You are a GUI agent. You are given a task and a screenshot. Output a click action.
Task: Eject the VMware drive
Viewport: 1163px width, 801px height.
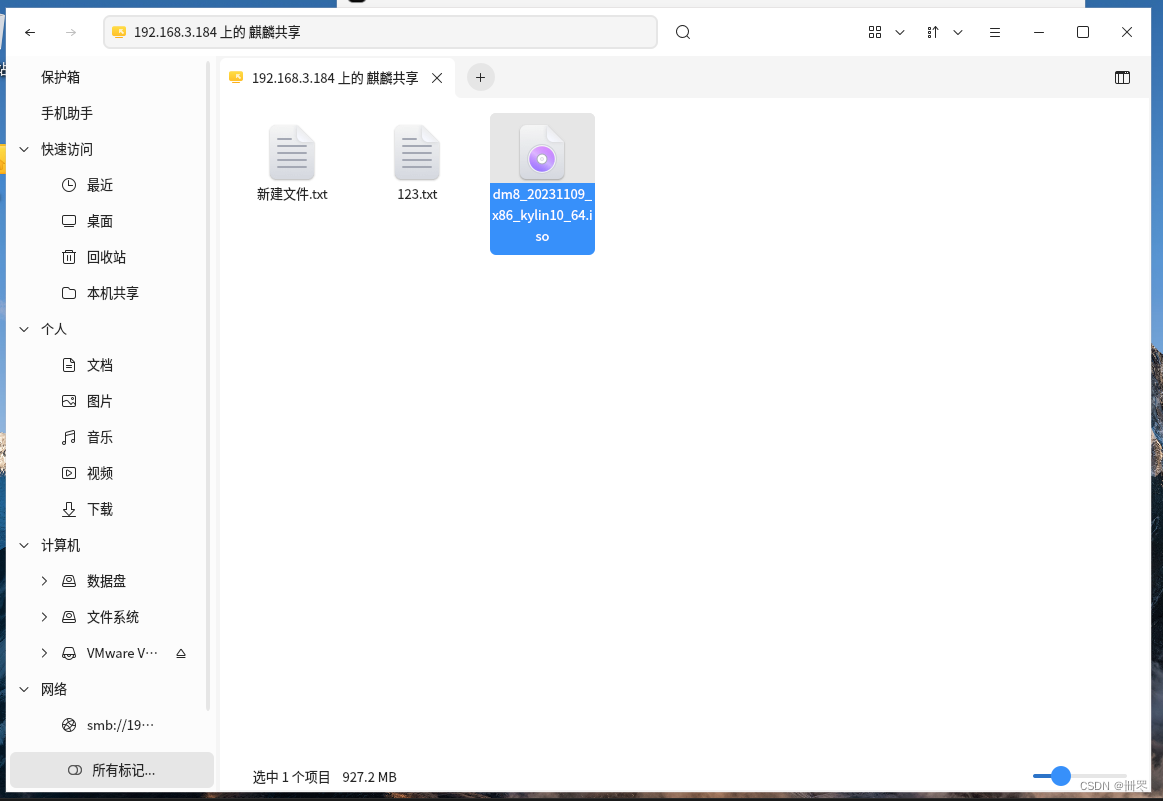[x=181, y=653]
